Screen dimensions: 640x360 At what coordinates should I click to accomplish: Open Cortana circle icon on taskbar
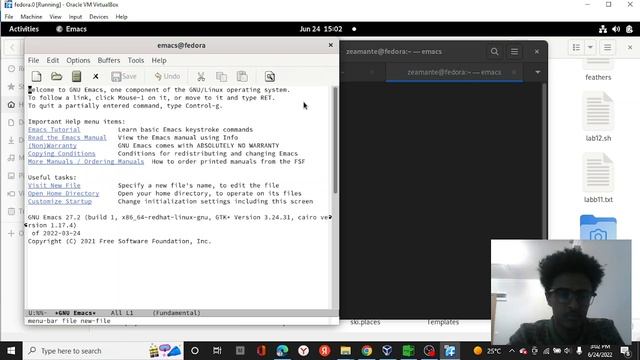click(x=195, y=351)
